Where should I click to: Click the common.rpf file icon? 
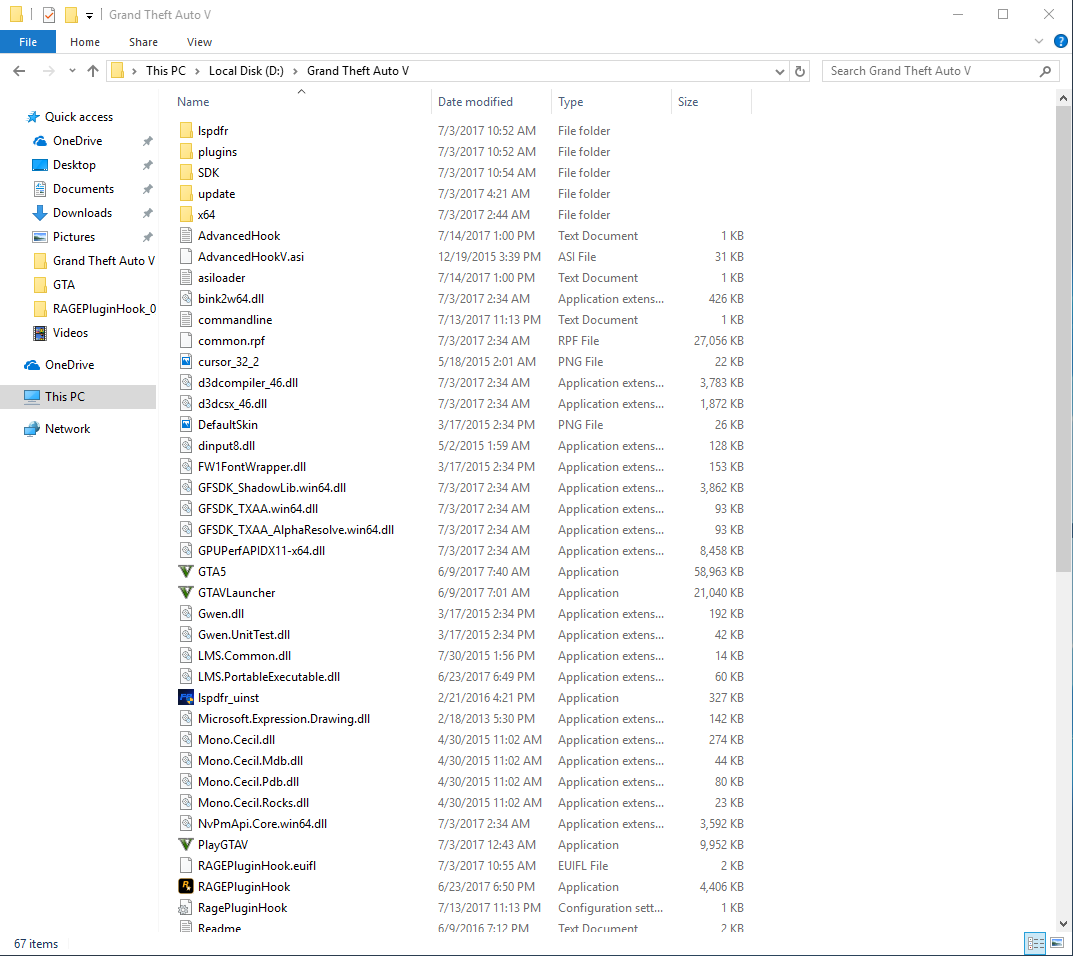point(185,340)
